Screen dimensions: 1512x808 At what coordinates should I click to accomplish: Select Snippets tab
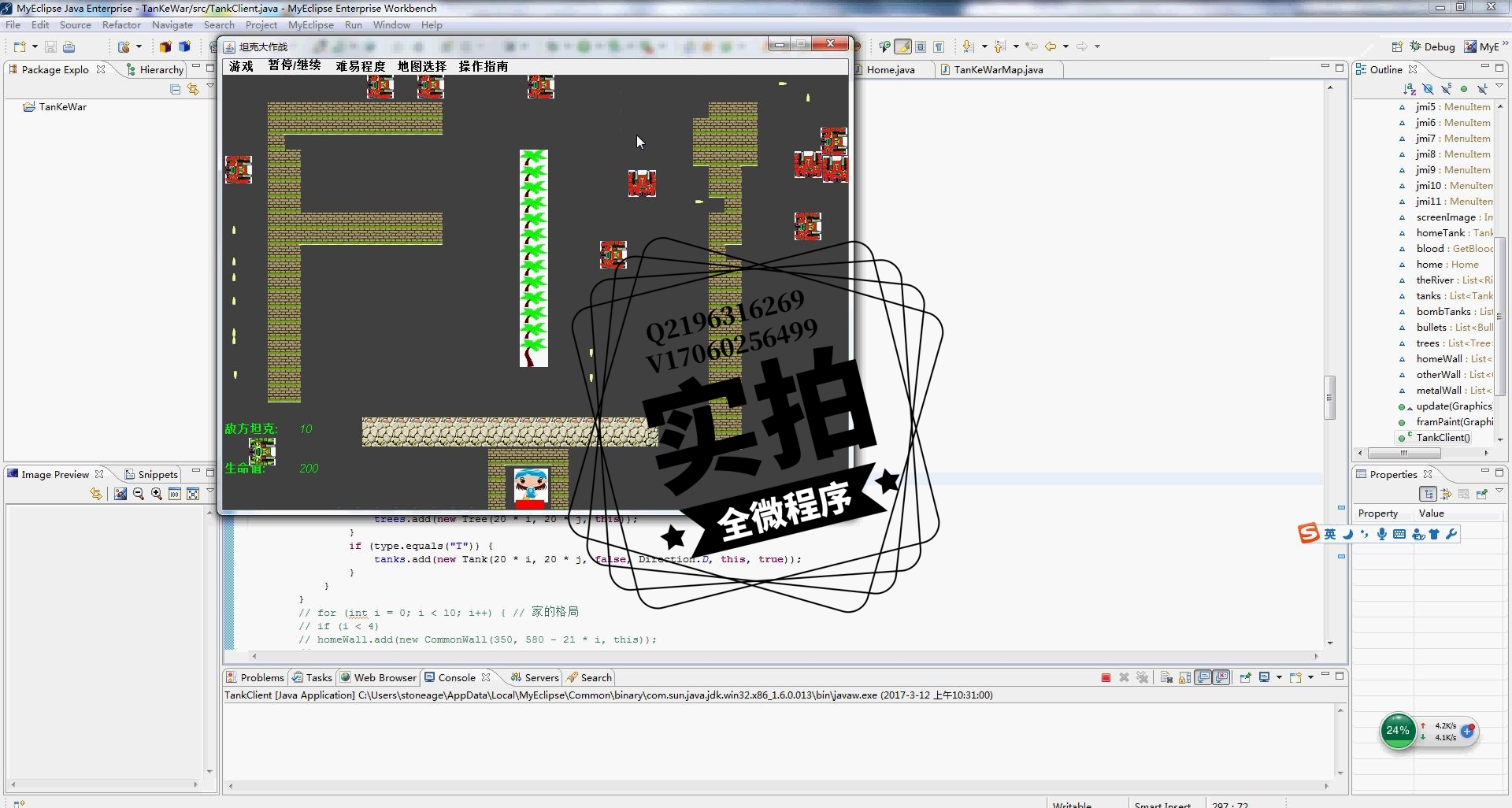151,475
